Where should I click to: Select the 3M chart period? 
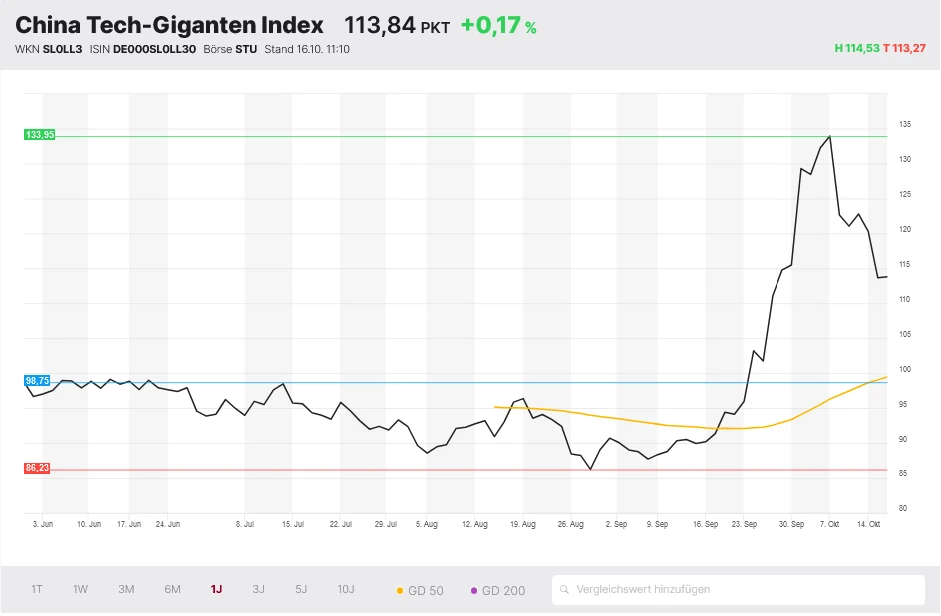(x=125, y=590)
